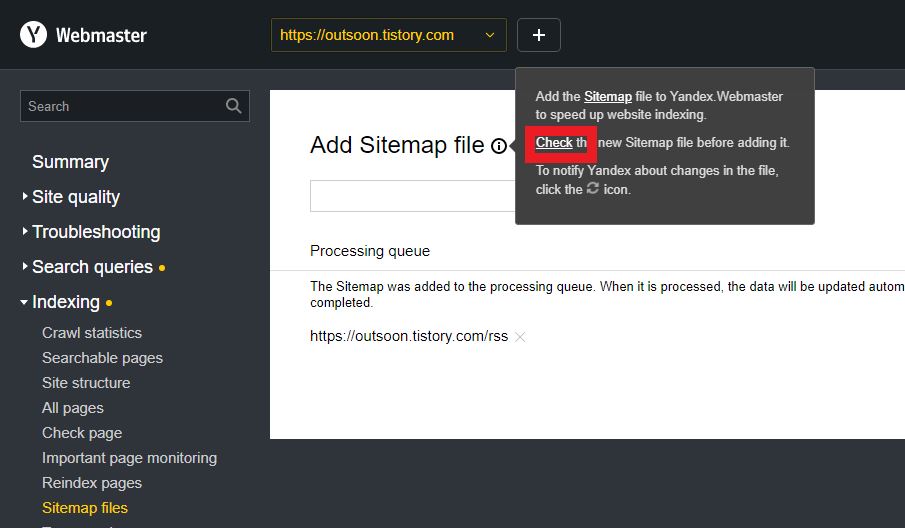Open the Summary page
The image size is (905, 528).
pos(70,162)
